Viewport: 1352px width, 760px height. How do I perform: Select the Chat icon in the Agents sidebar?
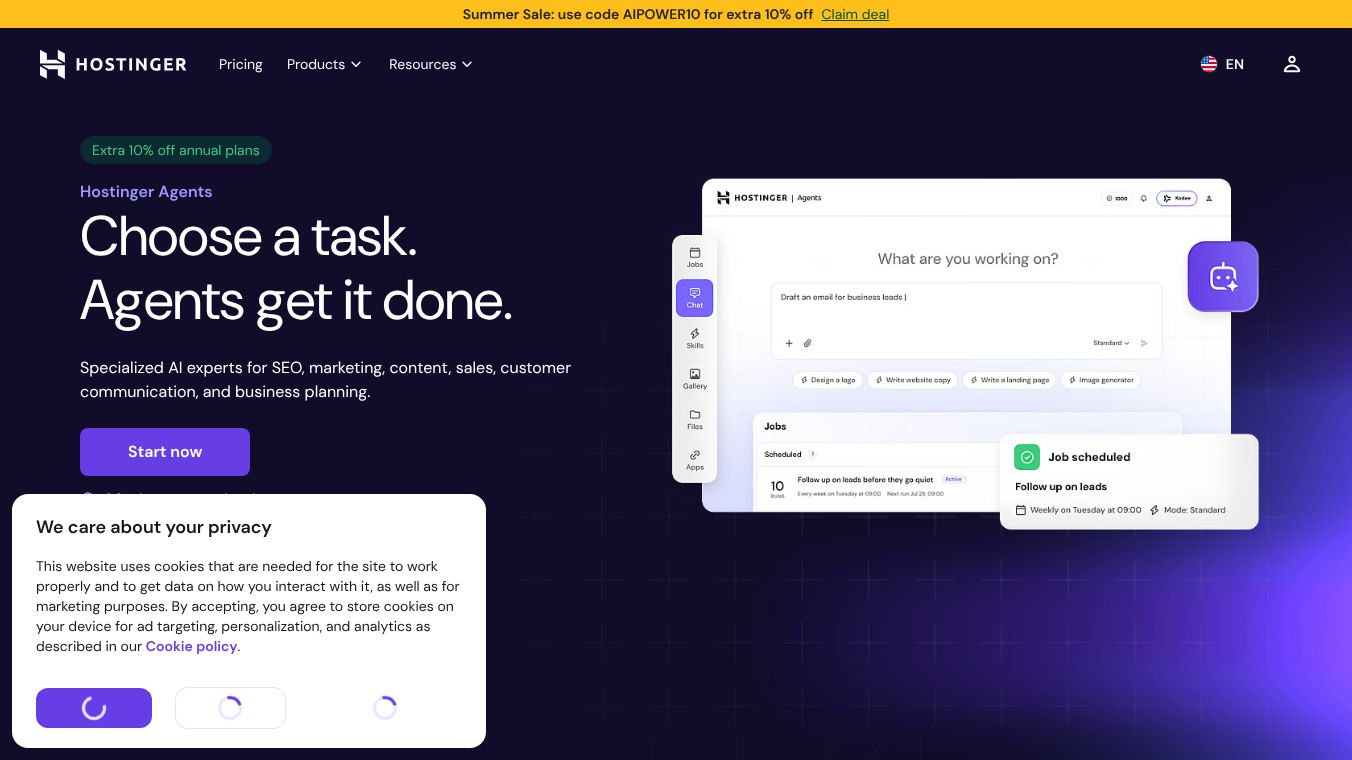click(x=695, y=298)
